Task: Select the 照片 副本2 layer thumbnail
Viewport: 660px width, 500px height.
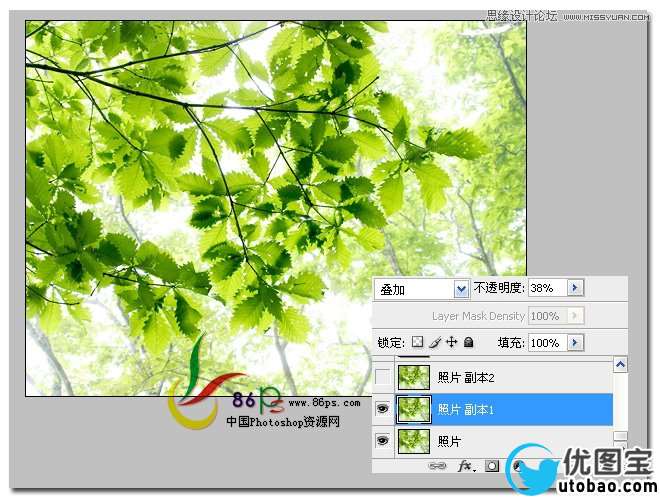Action: pyautogui.click(x=414, y=377)
